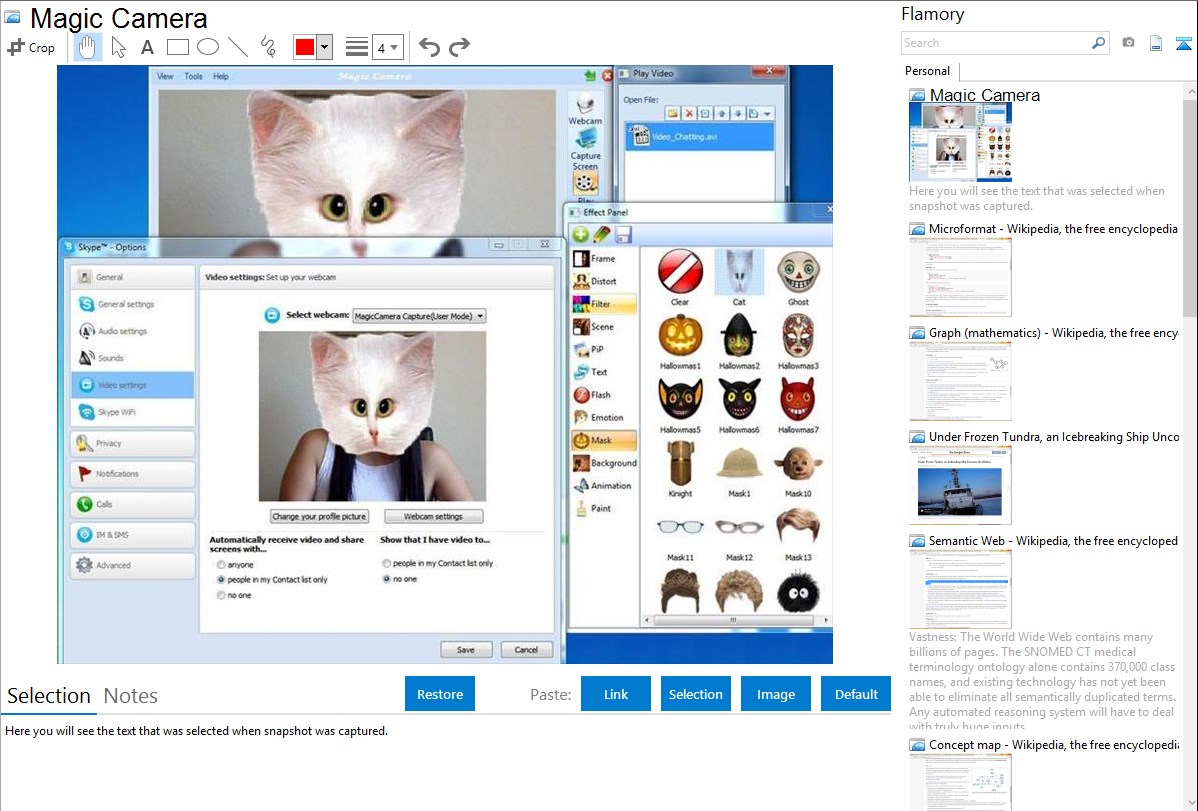
Task: Select the Knight helmet mask
Action: click(x=680, y=469)
